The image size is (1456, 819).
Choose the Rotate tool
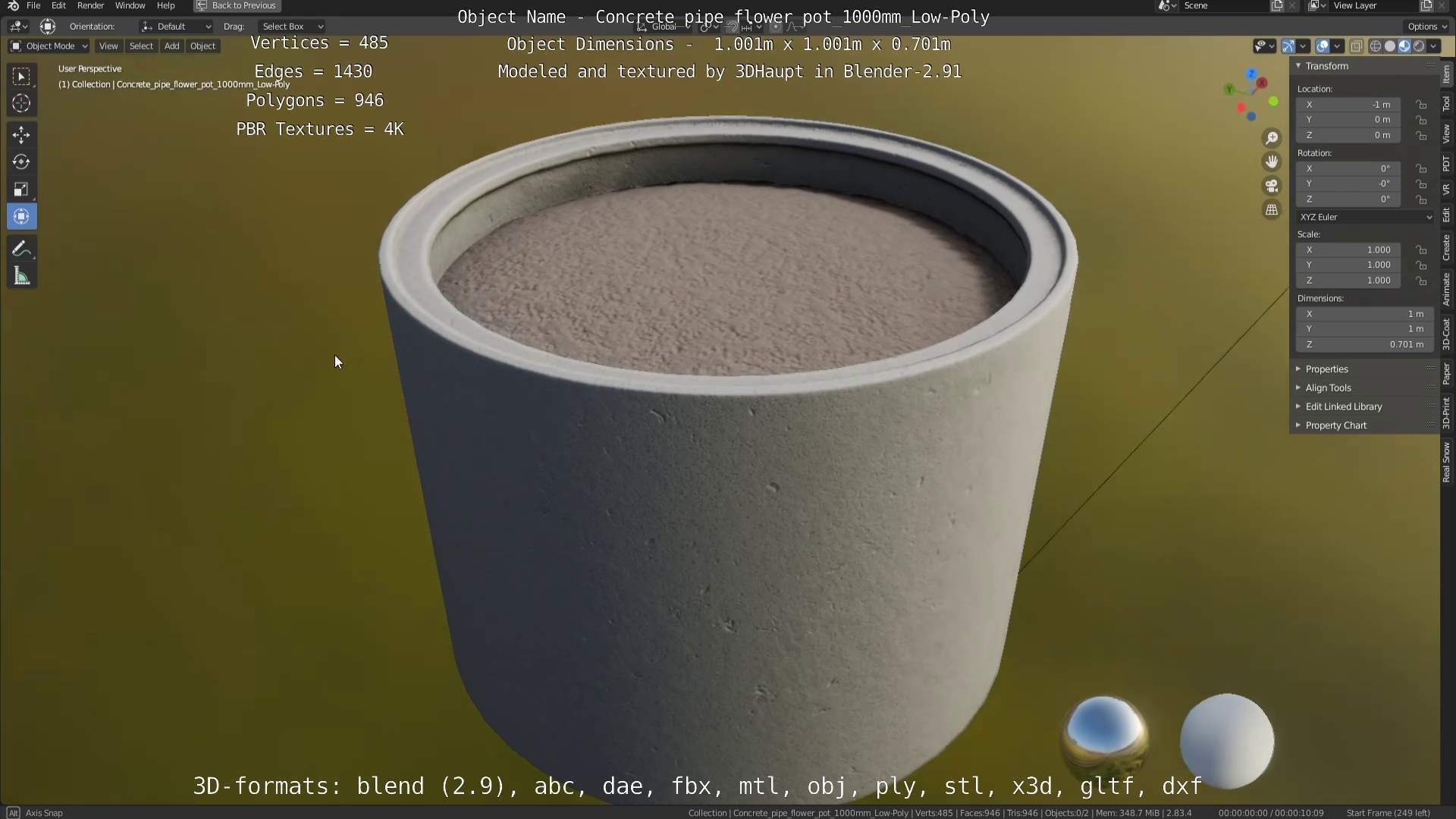pyautogui.click(x=21, y=162)
